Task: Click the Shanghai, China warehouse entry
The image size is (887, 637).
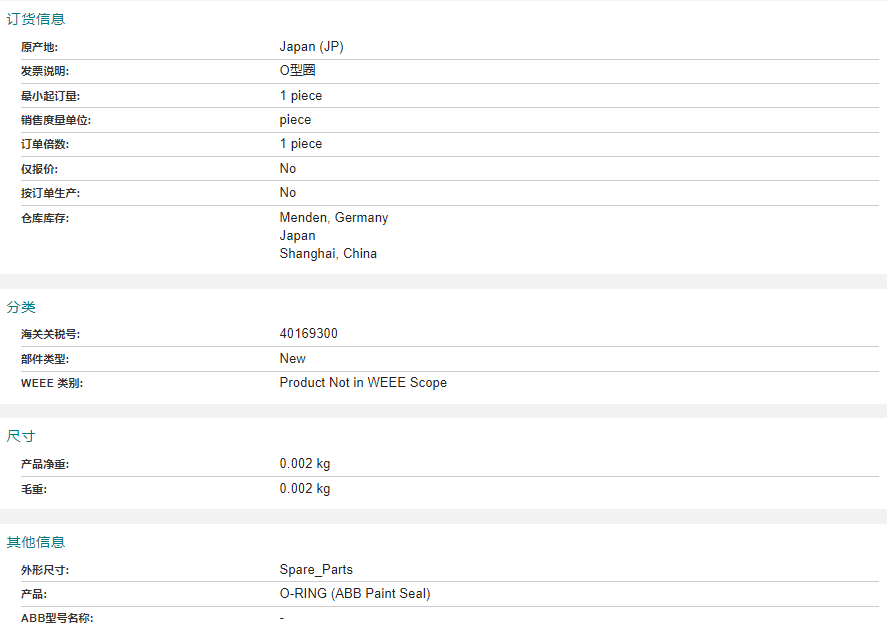Action: pos(328,253)
